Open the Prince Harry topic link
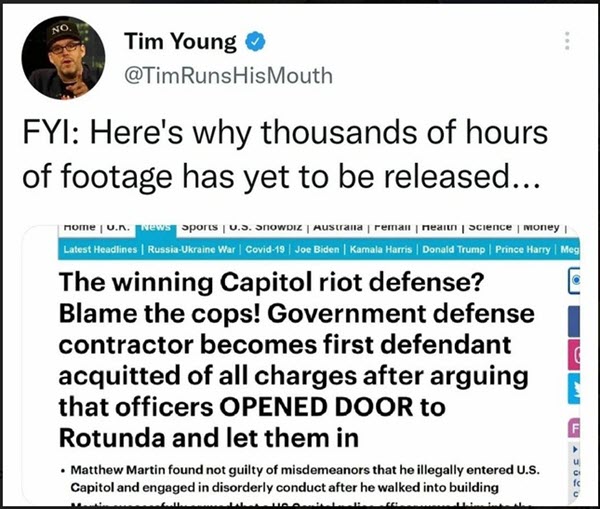 [x=523, y=250]
